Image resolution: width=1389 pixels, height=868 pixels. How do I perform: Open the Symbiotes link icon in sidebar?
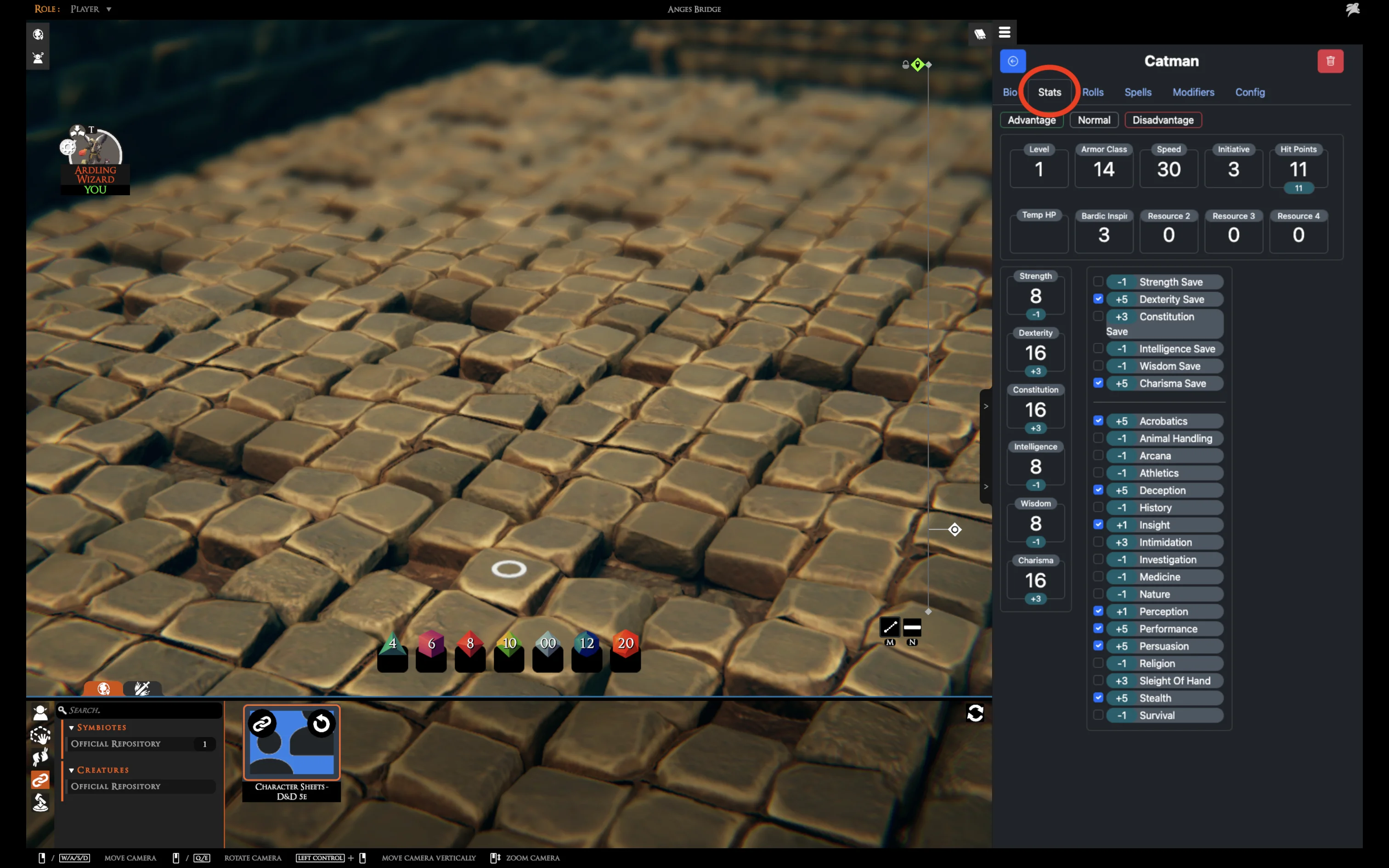click(40, 780)
